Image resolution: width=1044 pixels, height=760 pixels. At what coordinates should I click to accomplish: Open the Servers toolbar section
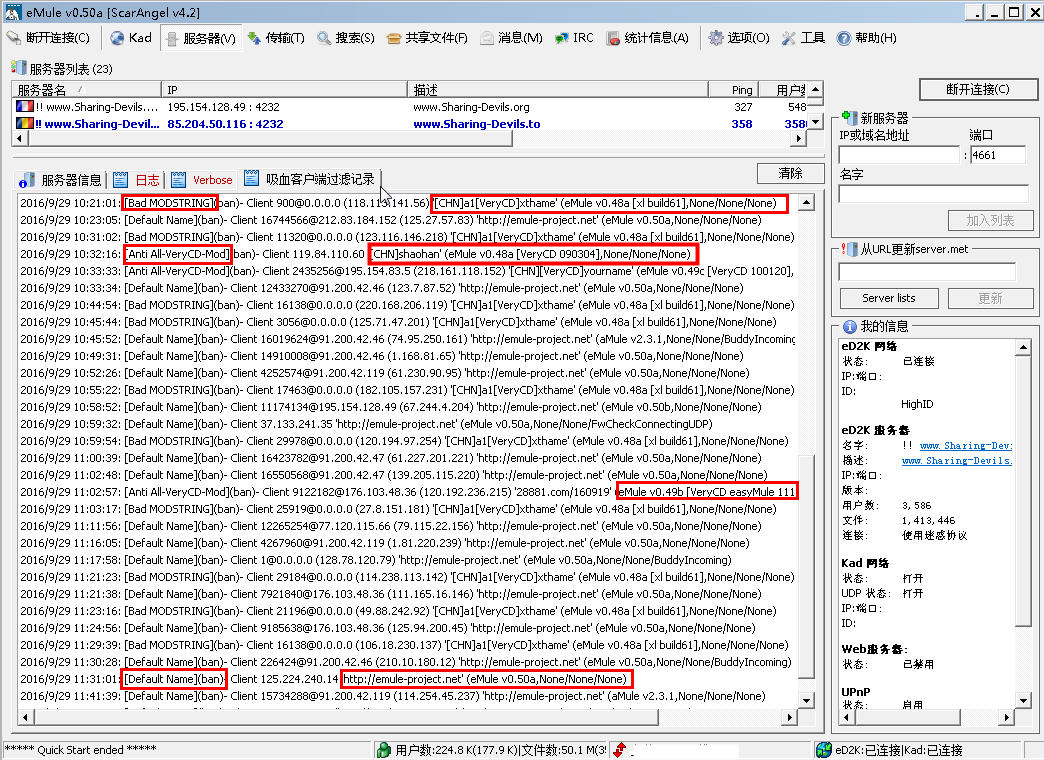[x=200, y=39]
